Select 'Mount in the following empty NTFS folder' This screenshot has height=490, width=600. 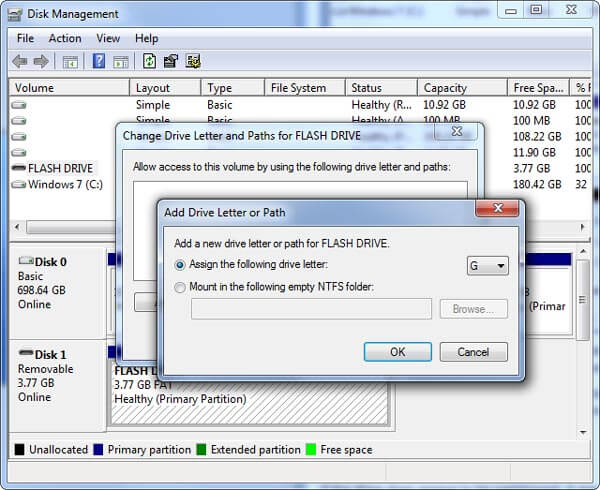click(x=181, y=287)
